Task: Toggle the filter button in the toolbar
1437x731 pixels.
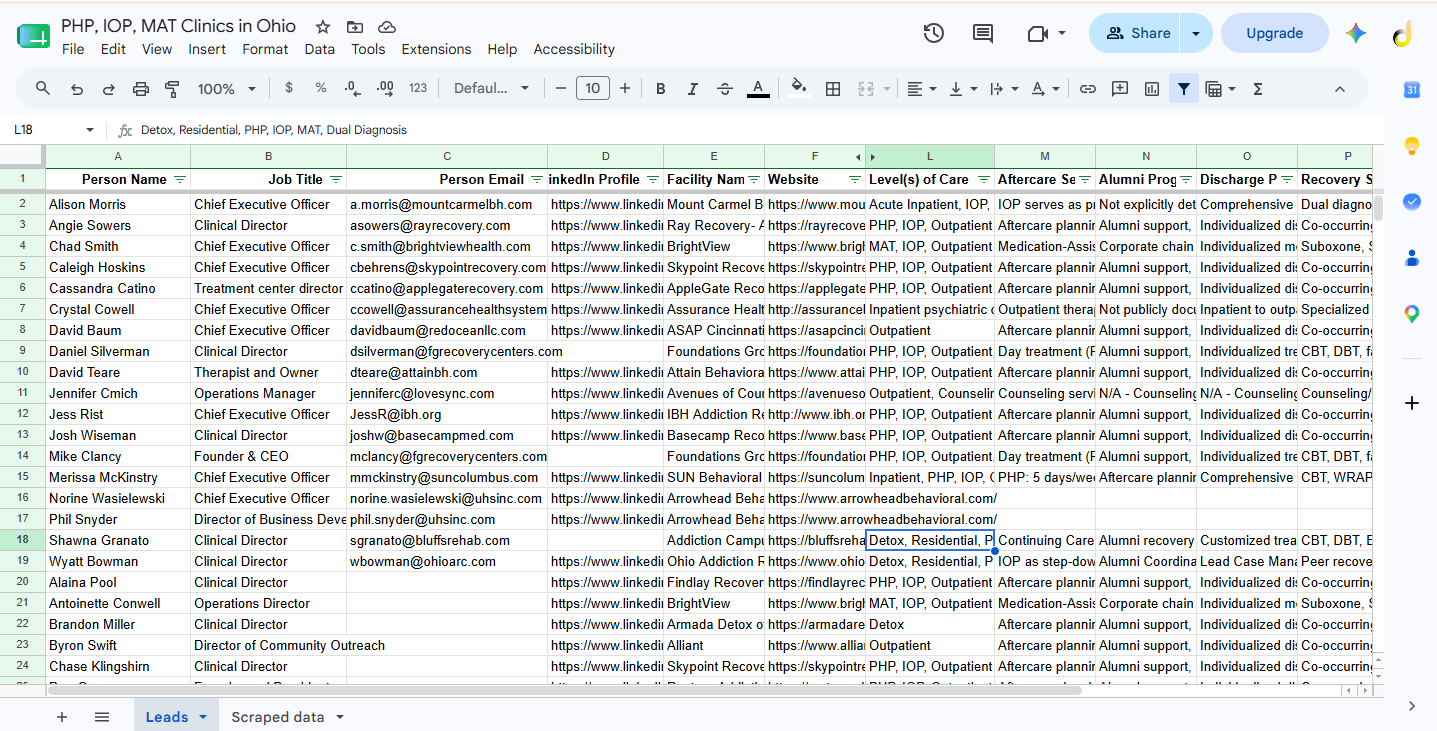Action: 1184,88
